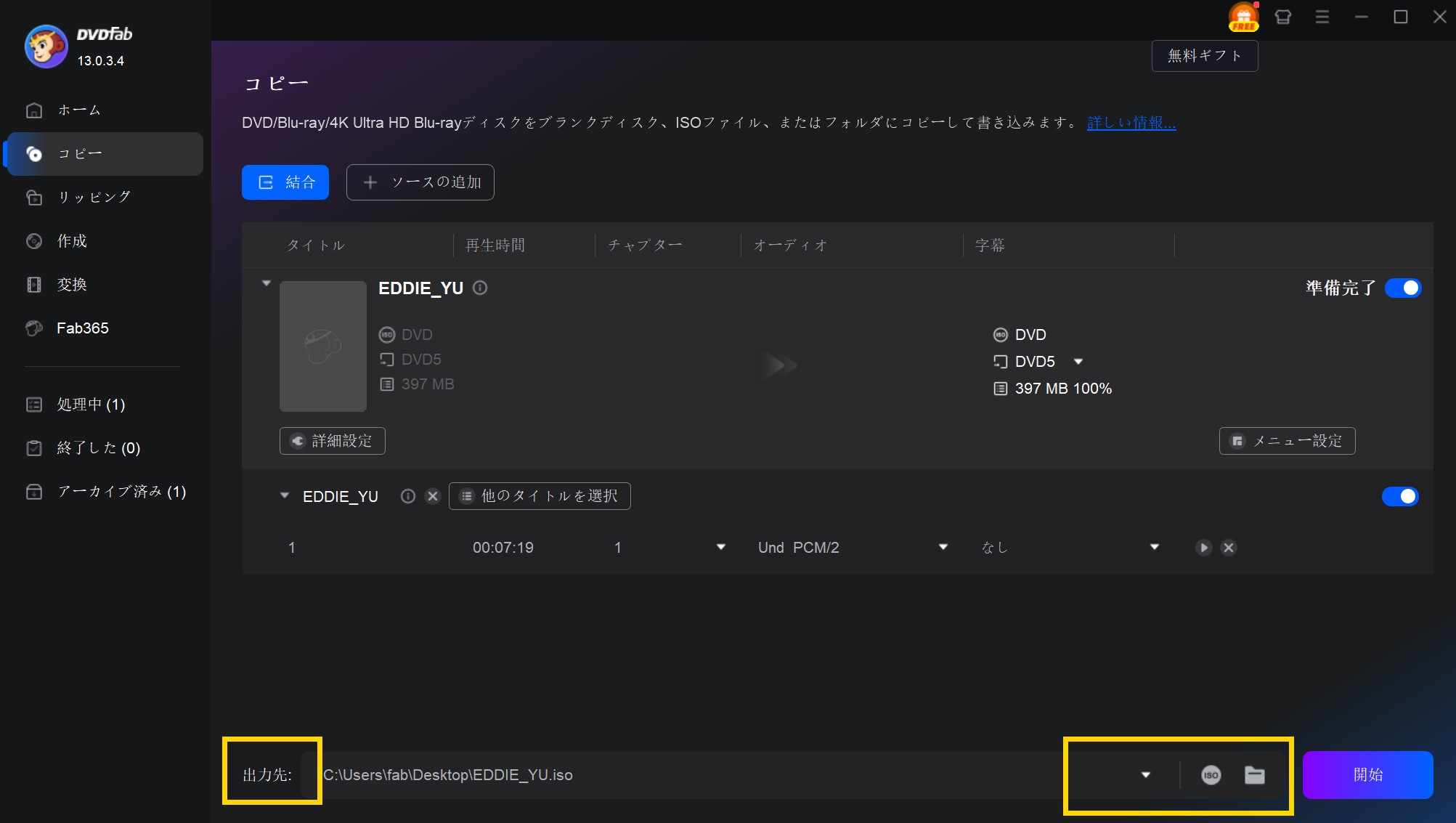Click the Merge (結合) mode button
Viewport: 1456px width, 823px height.
[x=285, y=182]
